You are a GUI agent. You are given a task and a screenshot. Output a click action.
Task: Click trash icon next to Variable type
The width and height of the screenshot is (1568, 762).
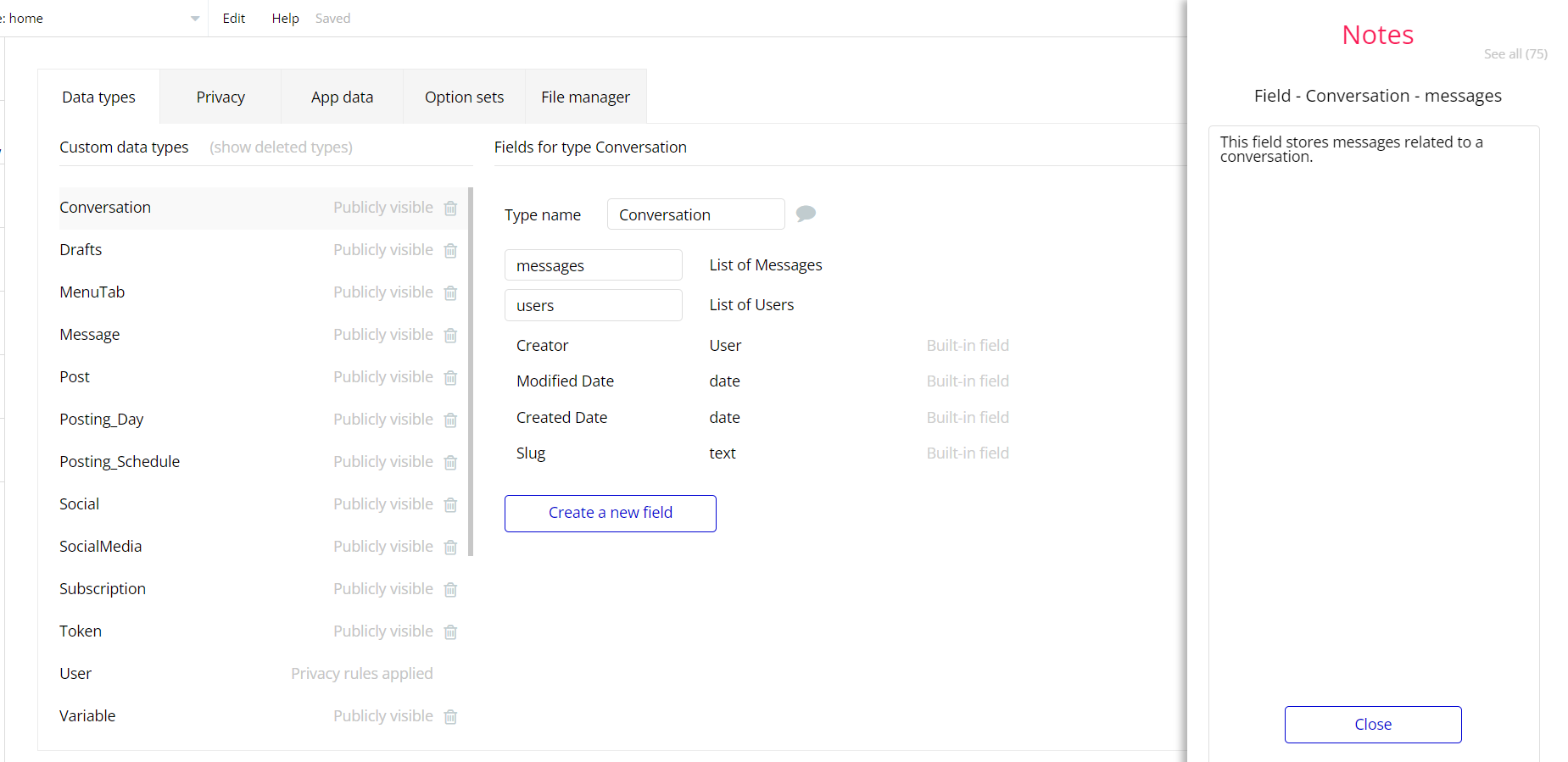[450, 716]
